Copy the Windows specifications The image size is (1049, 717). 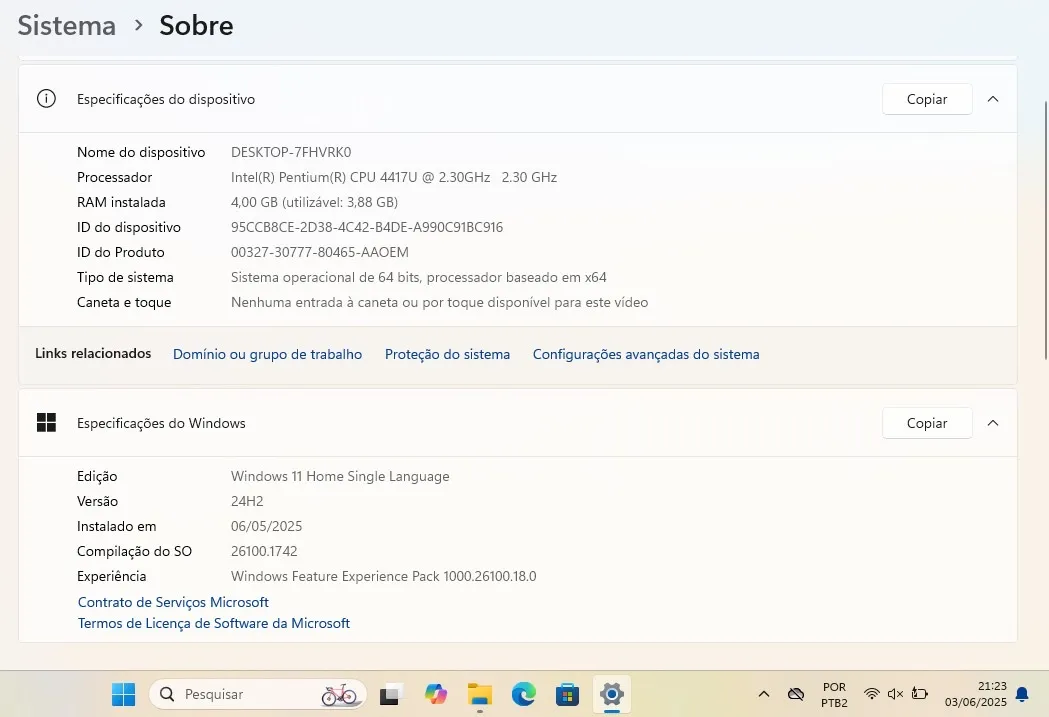point(927,423)
